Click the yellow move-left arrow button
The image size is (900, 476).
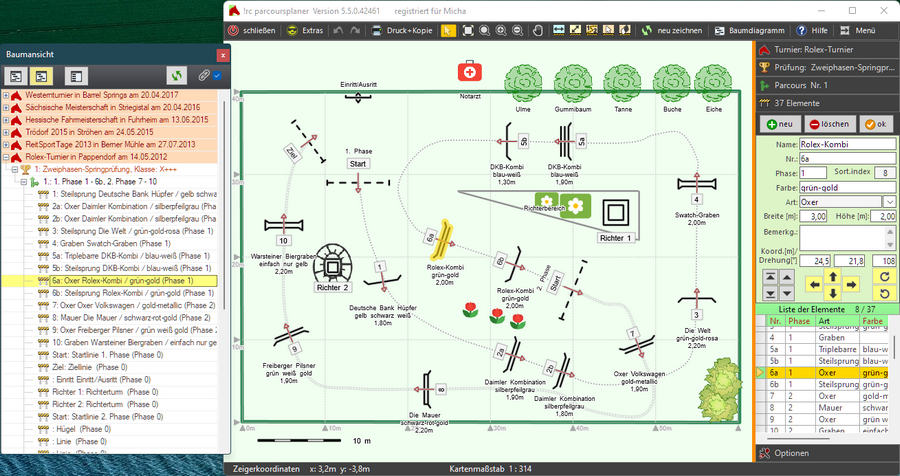tap(814, 285)
